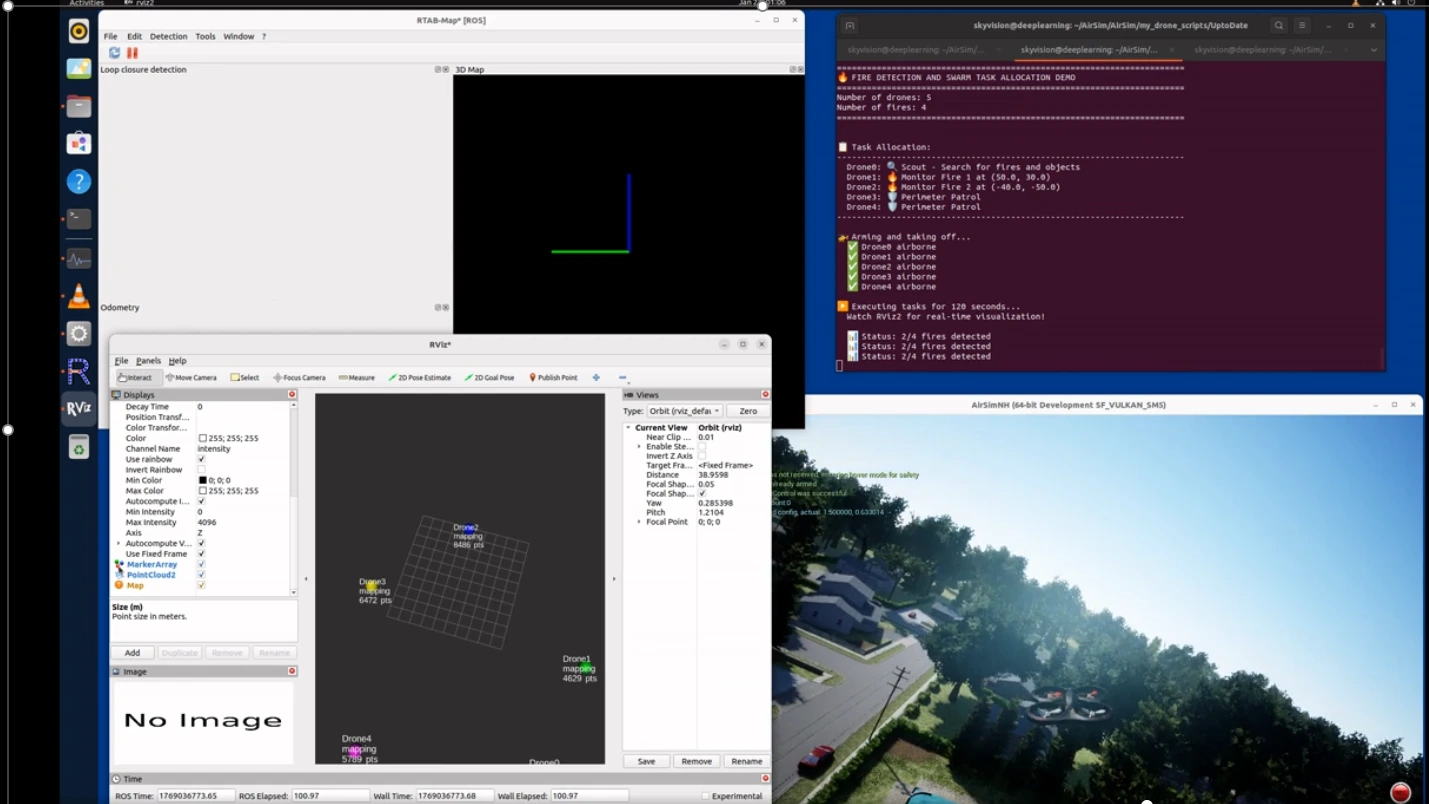Open the view Type dropdown (Orbit)

point(685,411)
